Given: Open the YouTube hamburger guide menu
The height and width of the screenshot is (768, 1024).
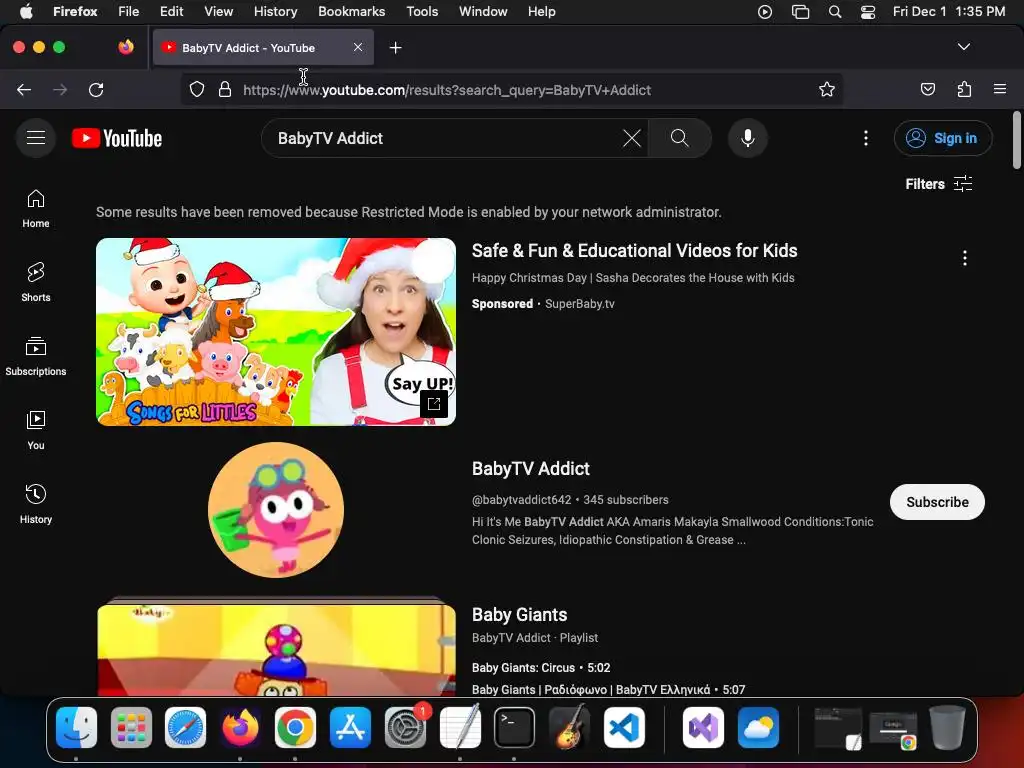Looking at the screenshot, I should click(x=36, y=138).
